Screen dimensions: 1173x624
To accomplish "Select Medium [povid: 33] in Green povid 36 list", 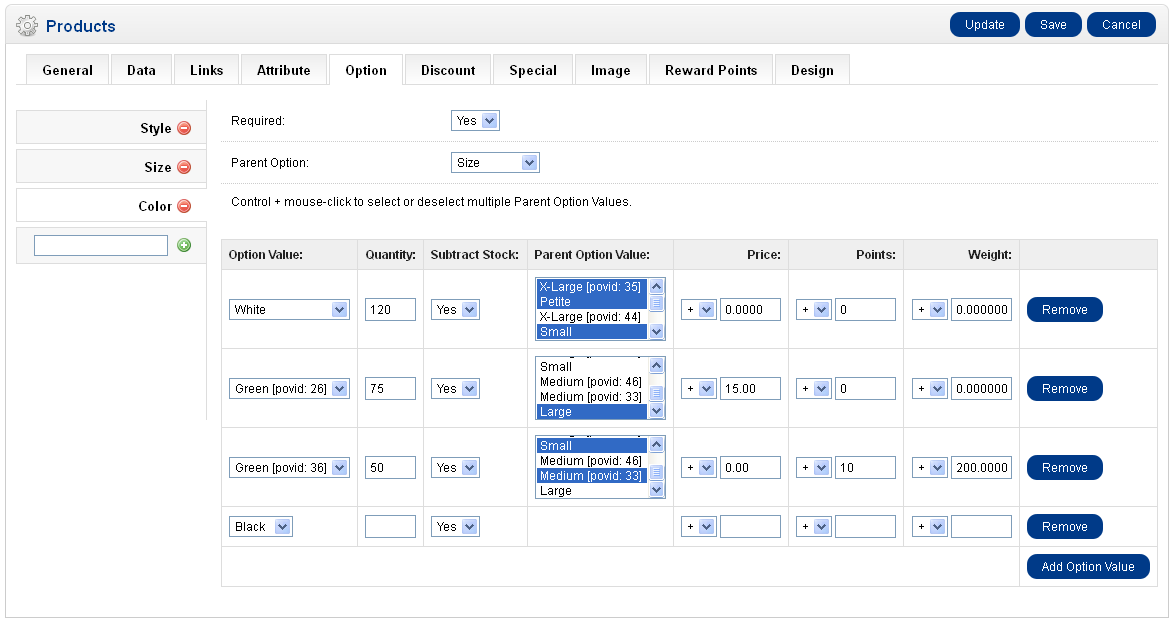I will 592,476.
